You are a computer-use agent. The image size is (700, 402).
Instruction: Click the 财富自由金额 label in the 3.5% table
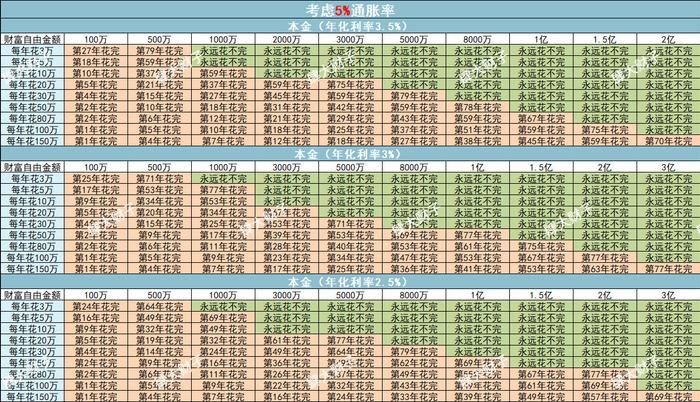(33, 37)
